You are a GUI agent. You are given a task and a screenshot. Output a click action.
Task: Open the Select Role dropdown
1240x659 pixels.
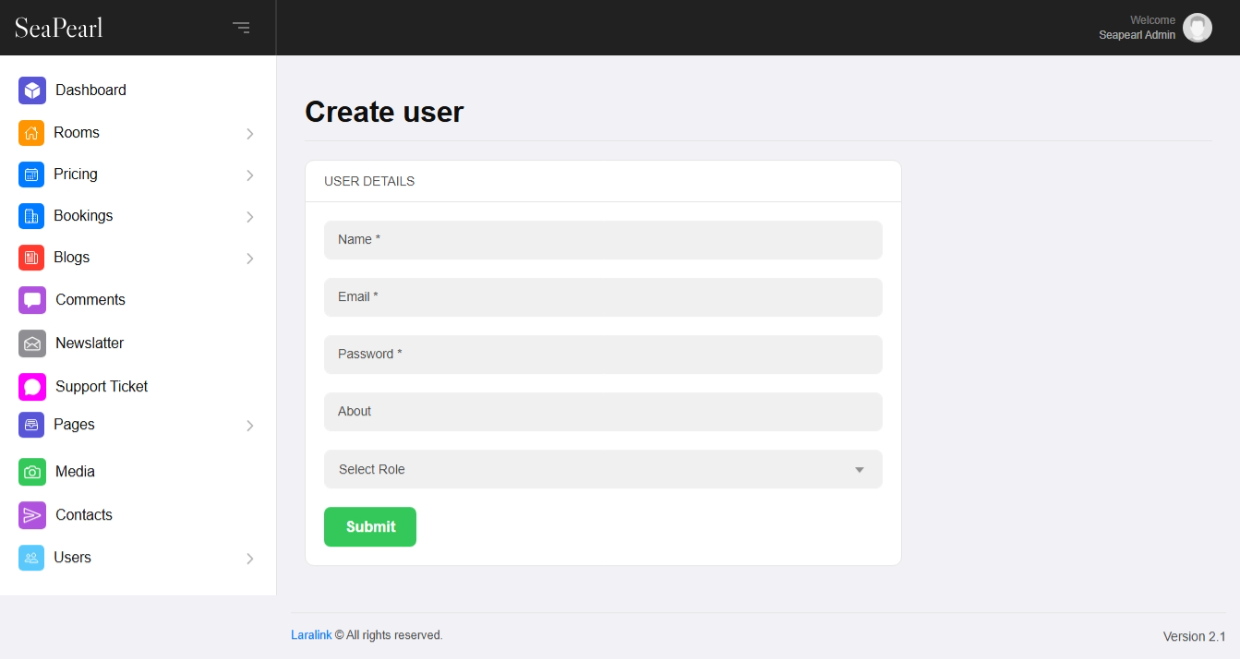[603, 469]
